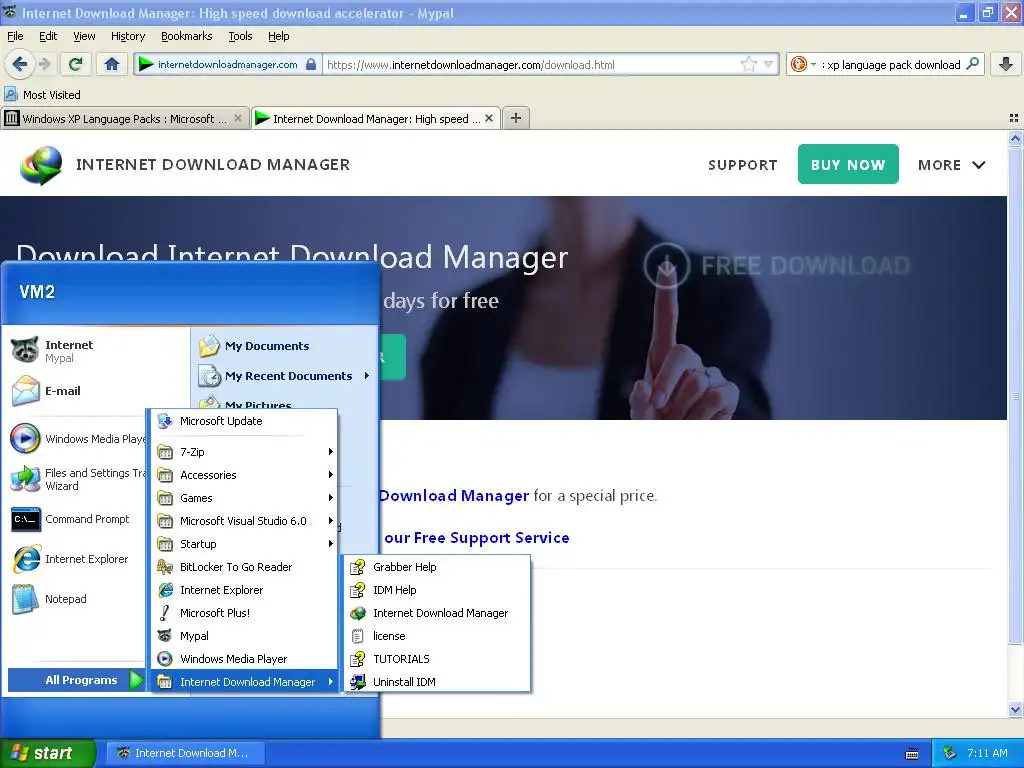
Task: Open TUTORIALS shortcut
Action: 437,659
